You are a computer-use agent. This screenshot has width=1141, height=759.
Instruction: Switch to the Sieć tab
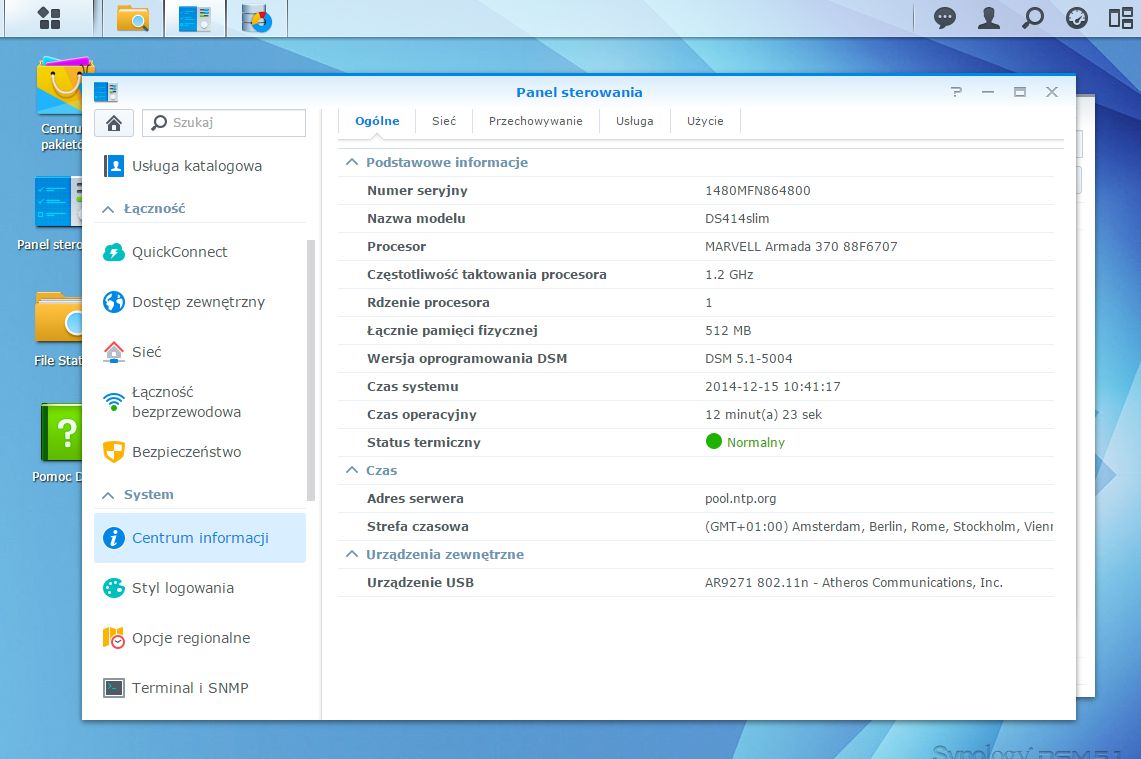point(444,122)
